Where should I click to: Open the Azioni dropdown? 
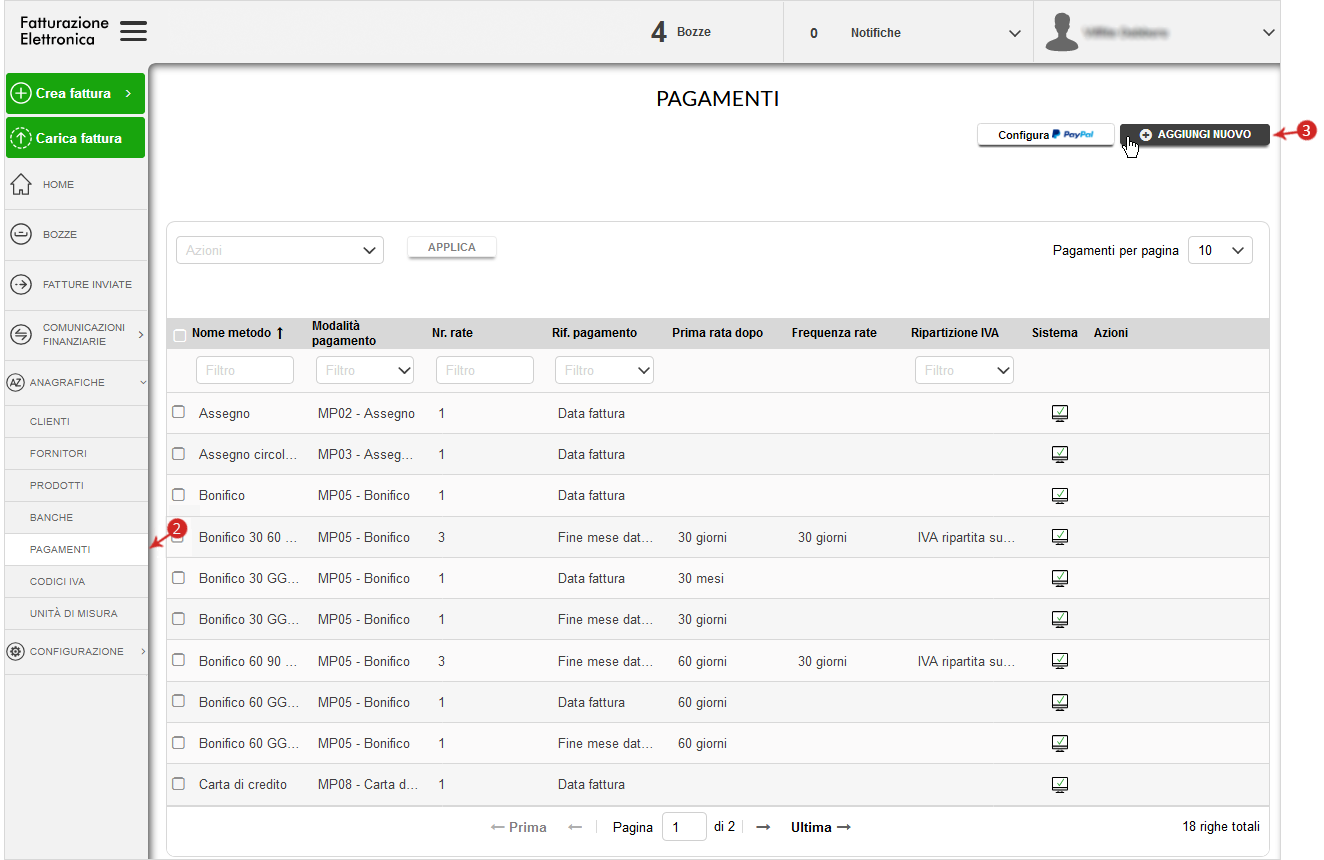click(x=280, y=250)
